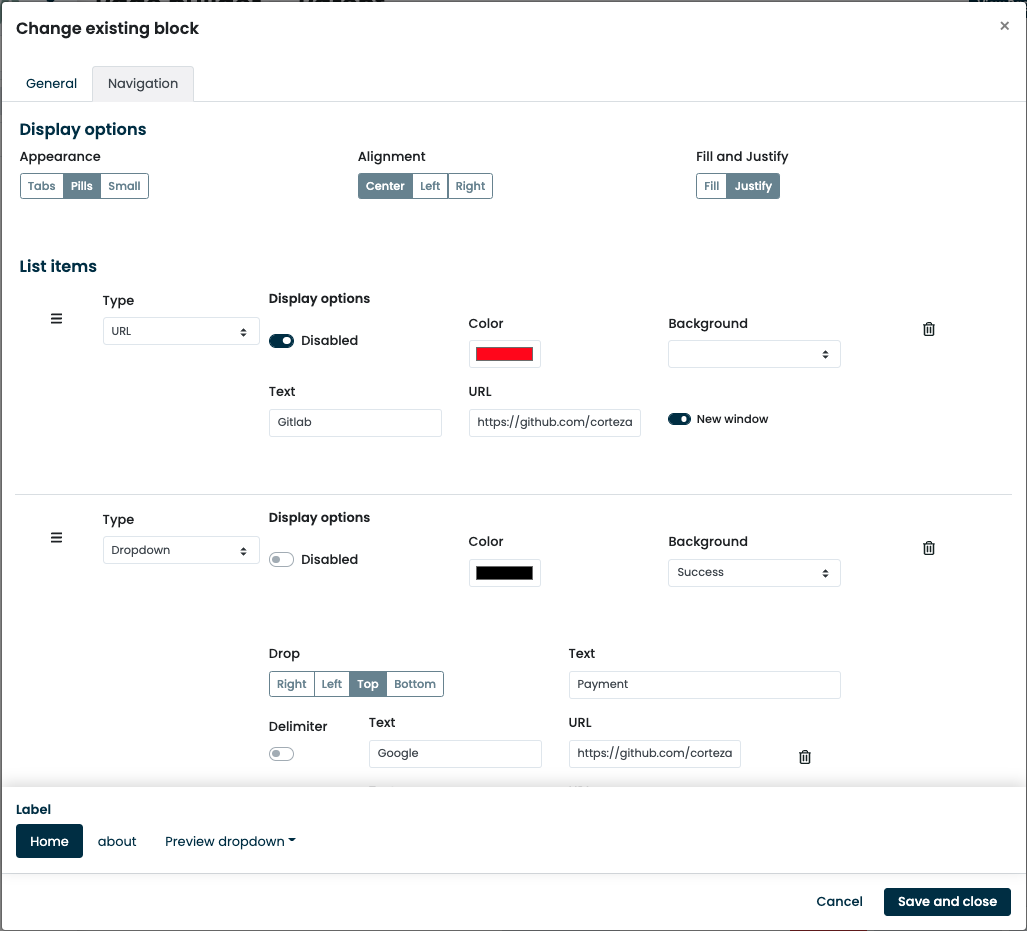
Task: Edit the Payment text field
Action: coord(704,685)
